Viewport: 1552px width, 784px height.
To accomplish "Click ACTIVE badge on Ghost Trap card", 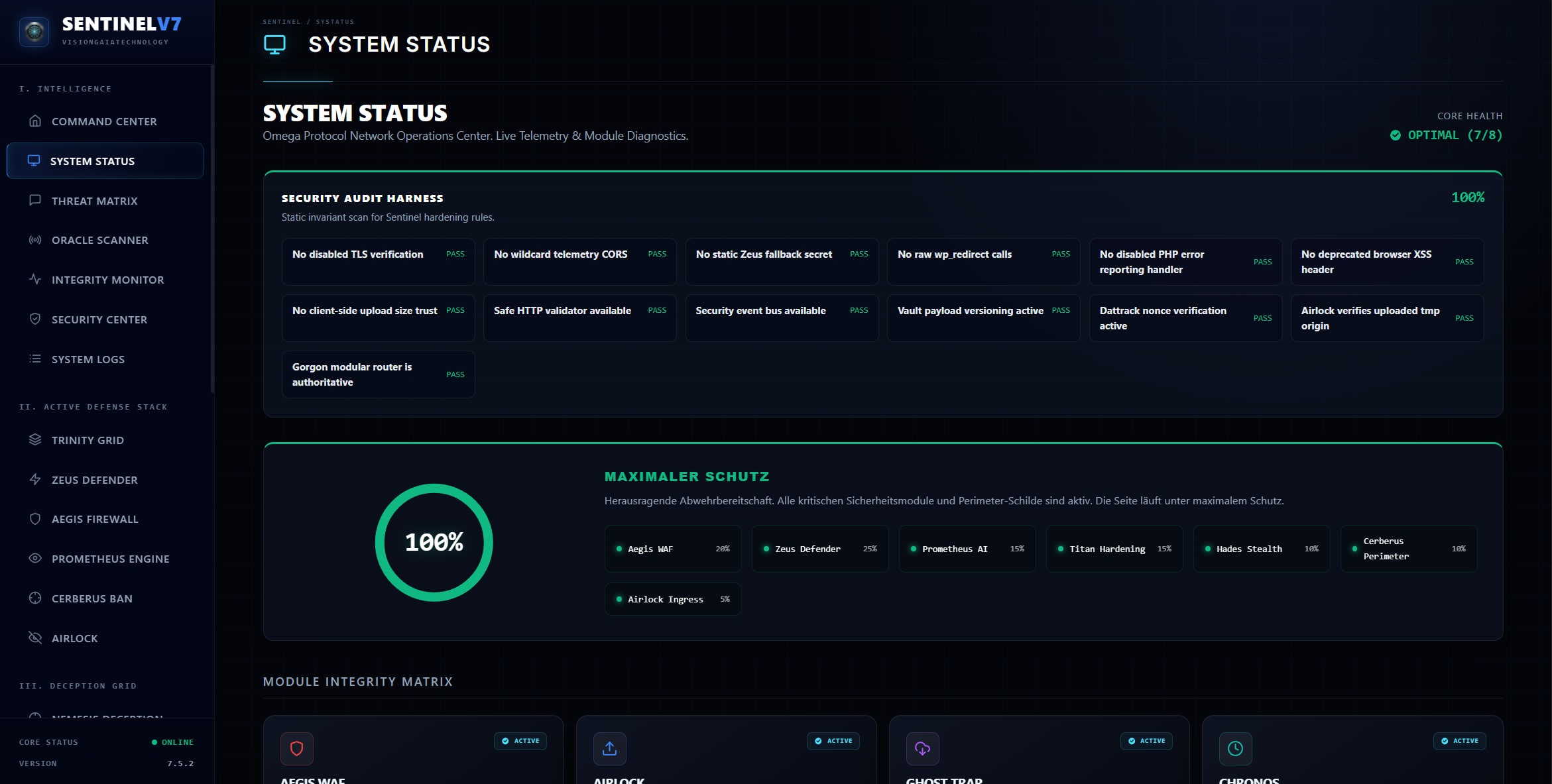I will point(1146,741).
